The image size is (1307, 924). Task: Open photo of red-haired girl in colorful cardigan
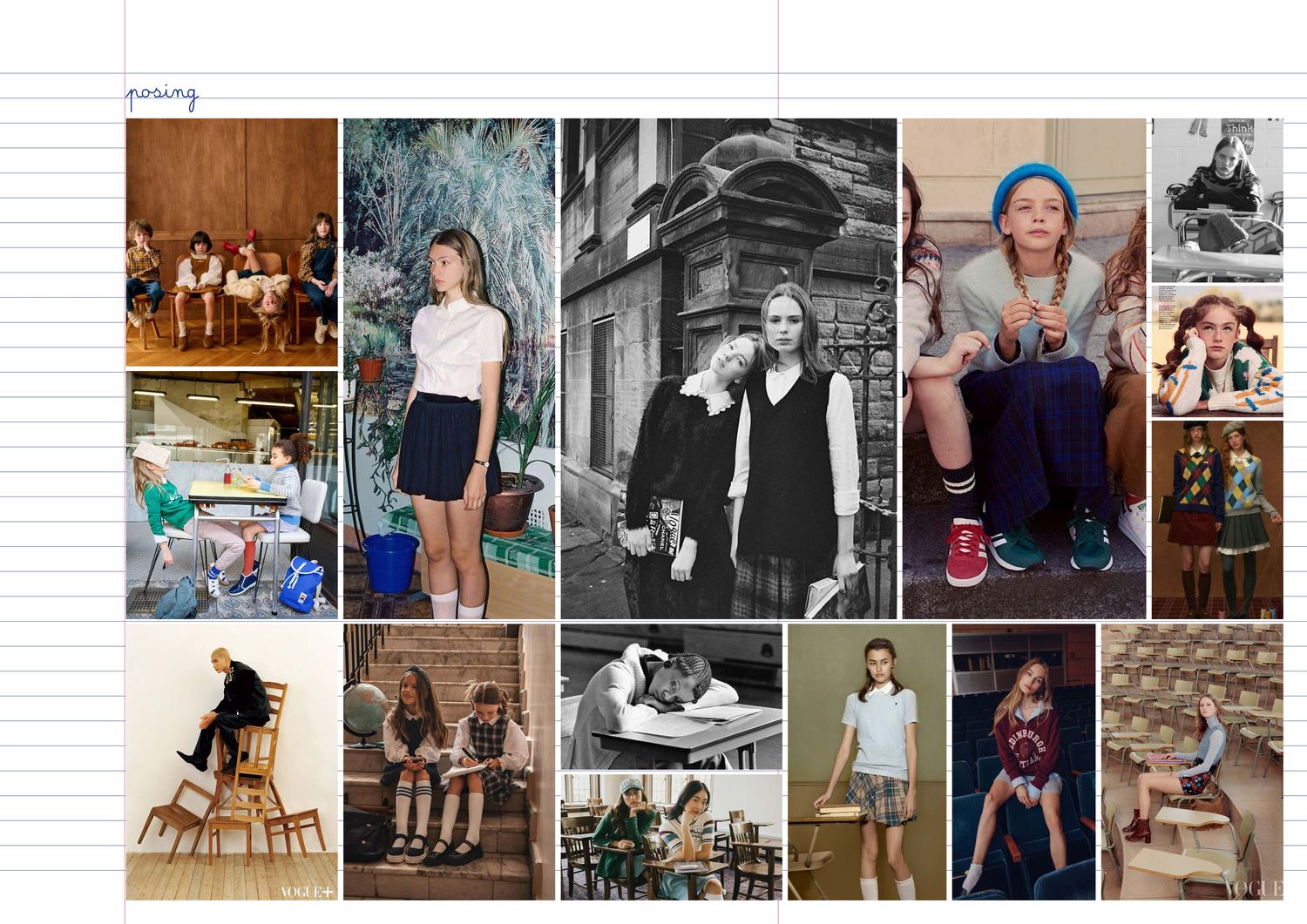point(1217,351)
